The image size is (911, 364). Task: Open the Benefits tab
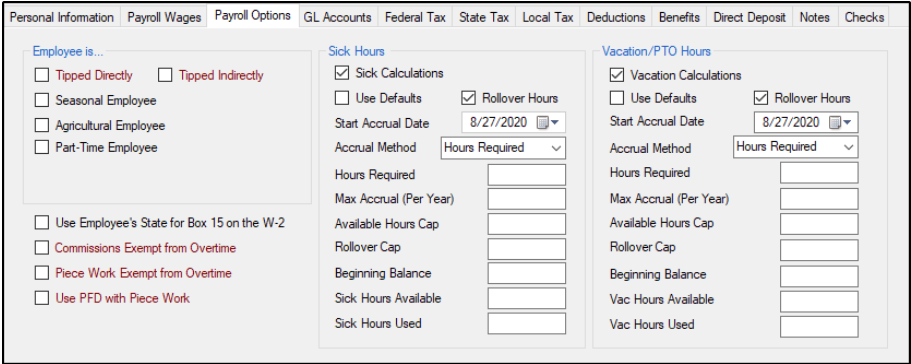[x=679, y=17]
